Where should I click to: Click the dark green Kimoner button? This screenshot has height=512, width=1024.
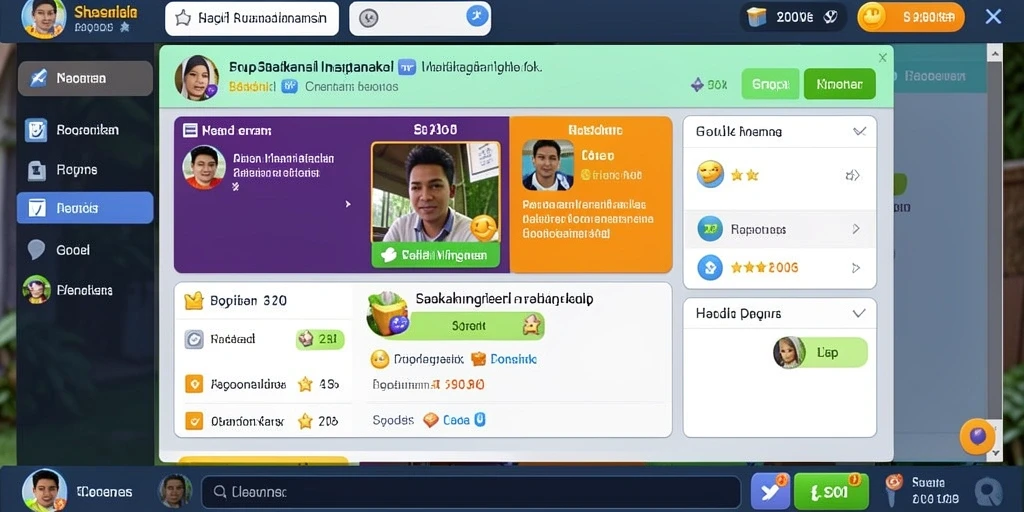[x=839, y=84]
